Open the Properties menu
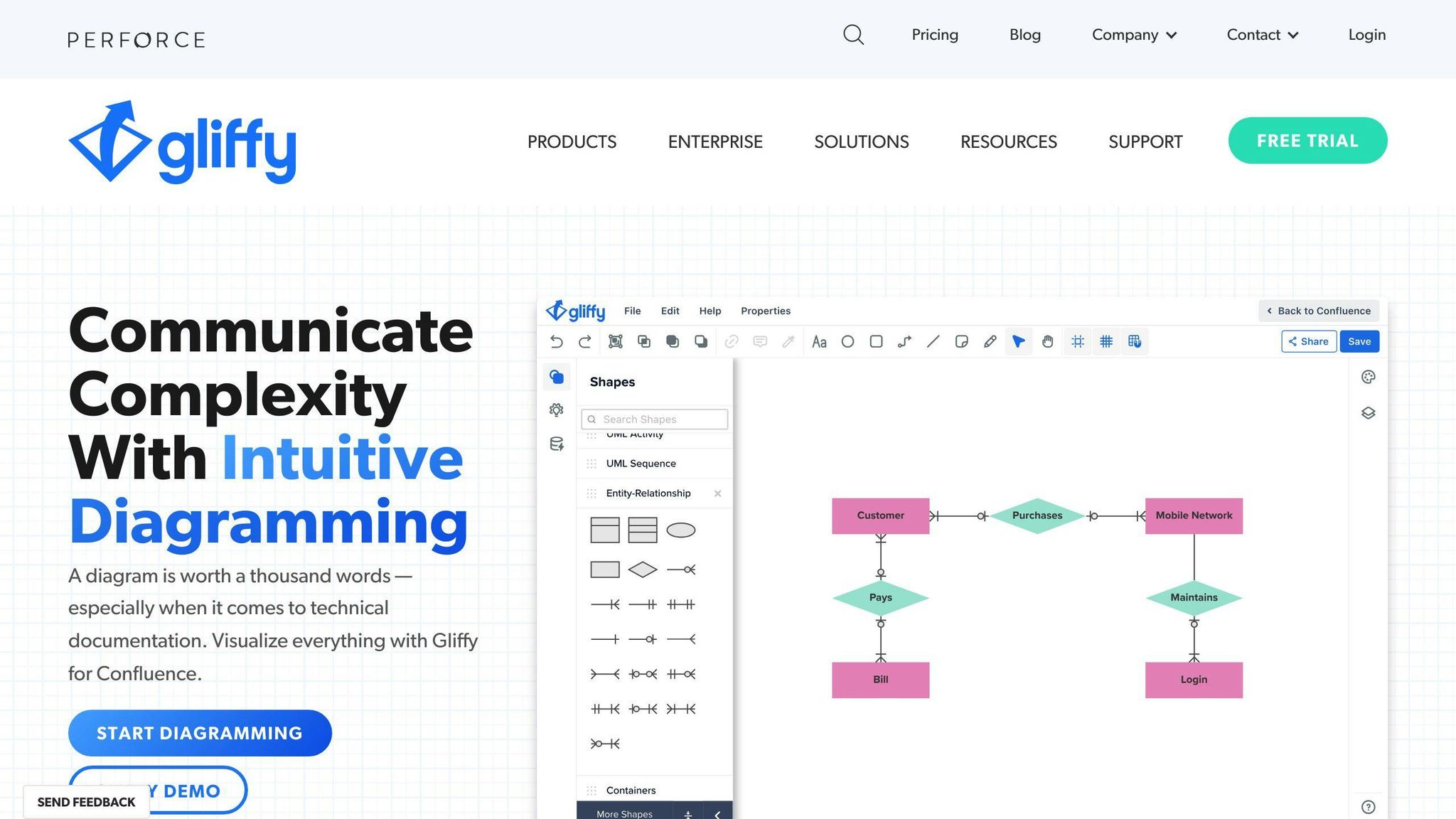The width and height of the screenshot is (1456, 819). [x=765, y=311]
